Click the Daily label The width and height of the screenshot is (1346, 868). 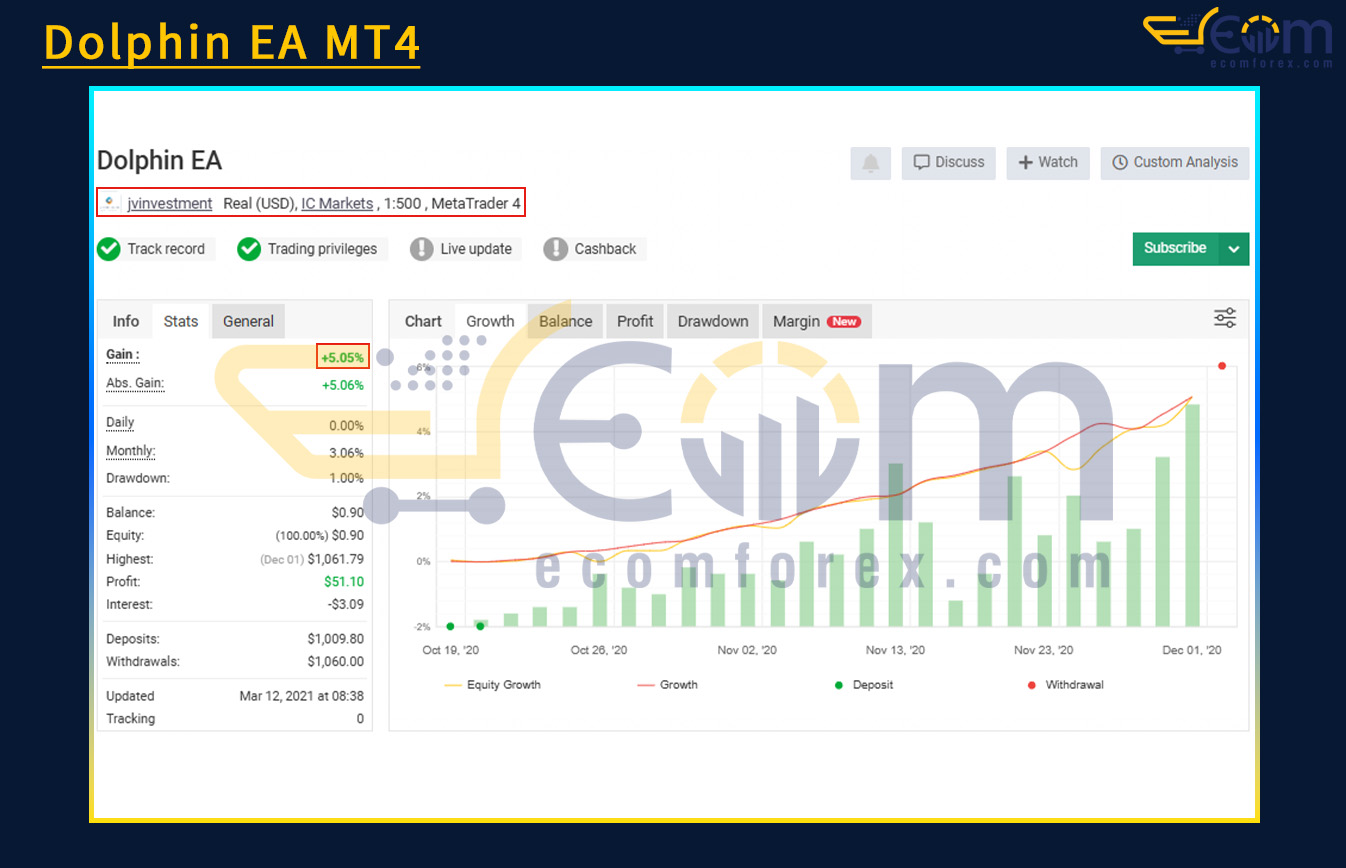point(120,423)
